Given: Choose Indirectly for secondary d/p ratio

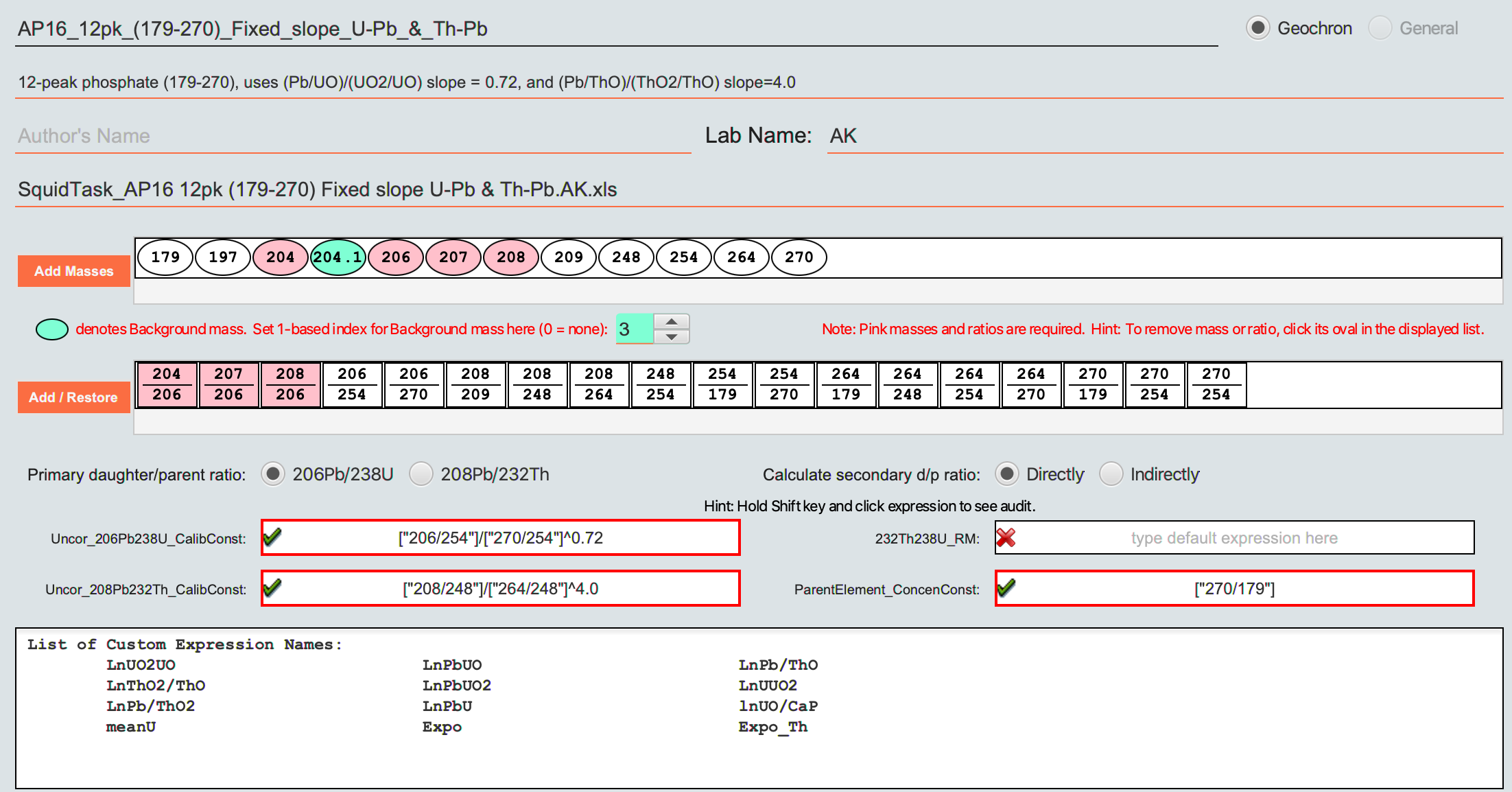Looking at the screenshot, I should click(x=1111, y=474).
